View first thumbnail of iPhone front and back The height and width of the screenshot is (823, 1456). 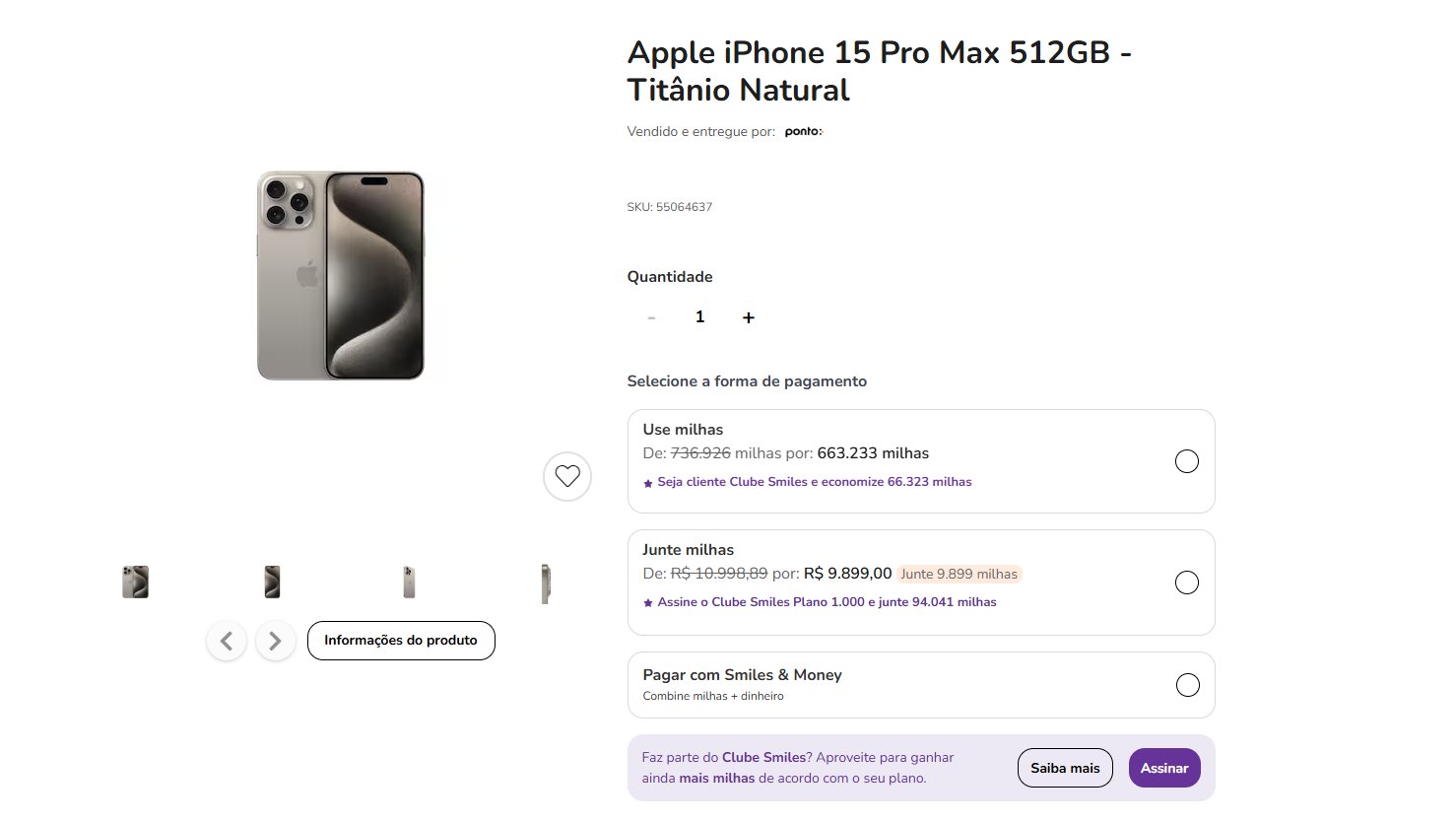135,582
